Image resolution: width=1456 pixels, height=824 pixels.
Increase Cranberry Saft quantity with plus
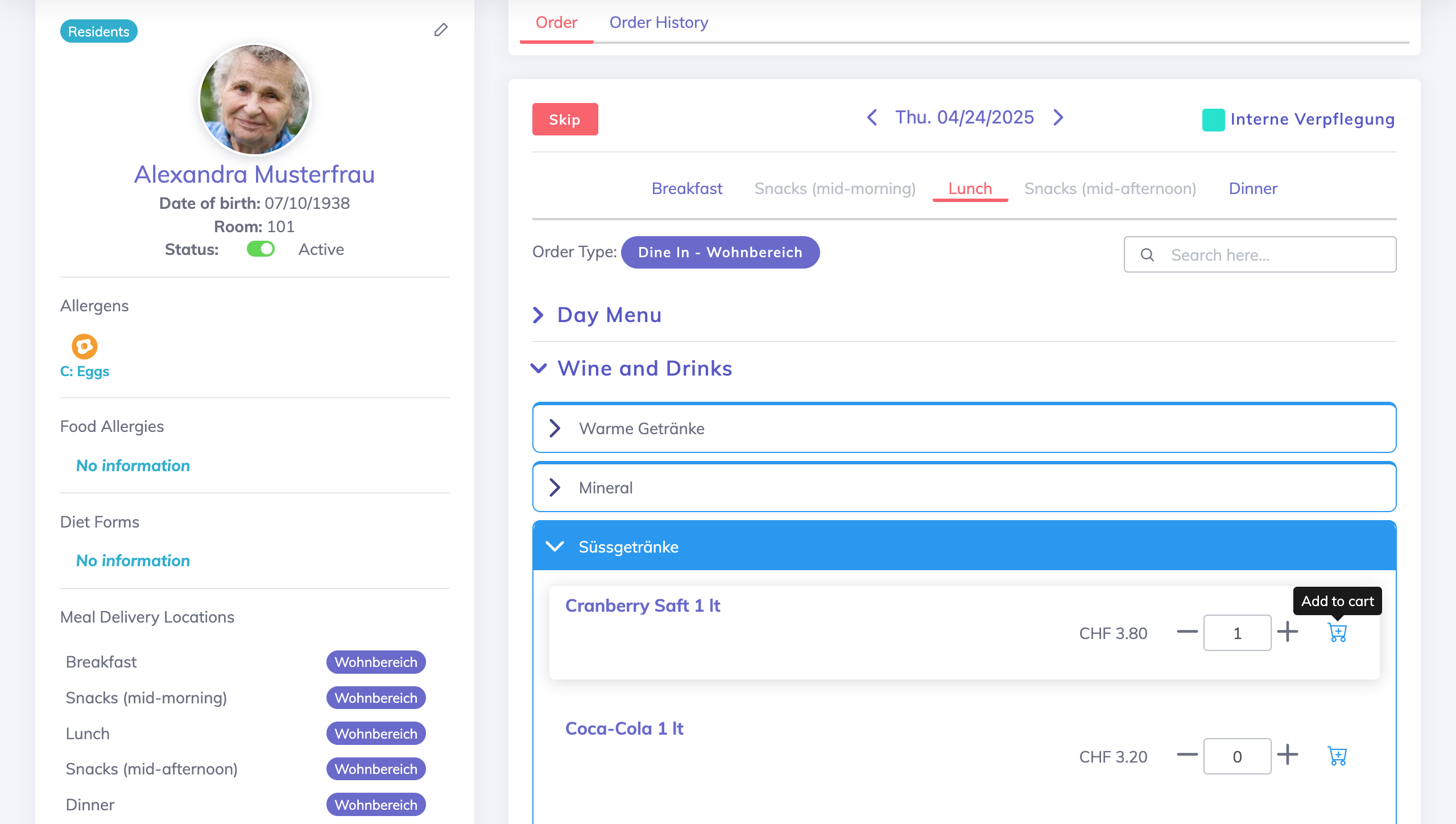pyautogui.click(x=1288, y=632)
